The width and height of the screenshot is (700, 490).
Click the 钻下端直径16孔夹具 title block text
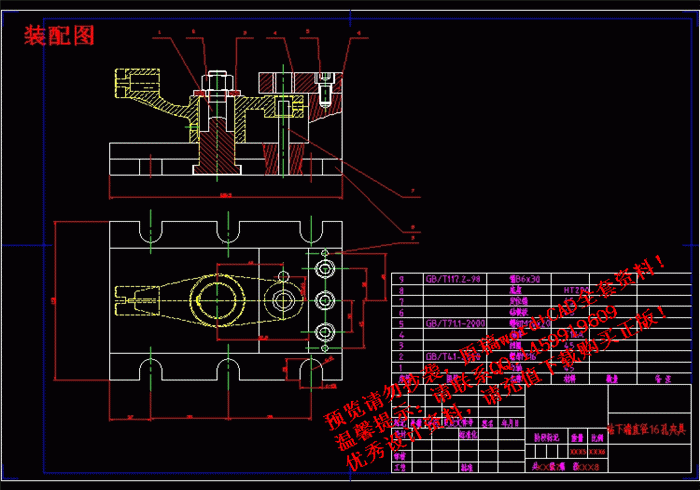[646, 429]
